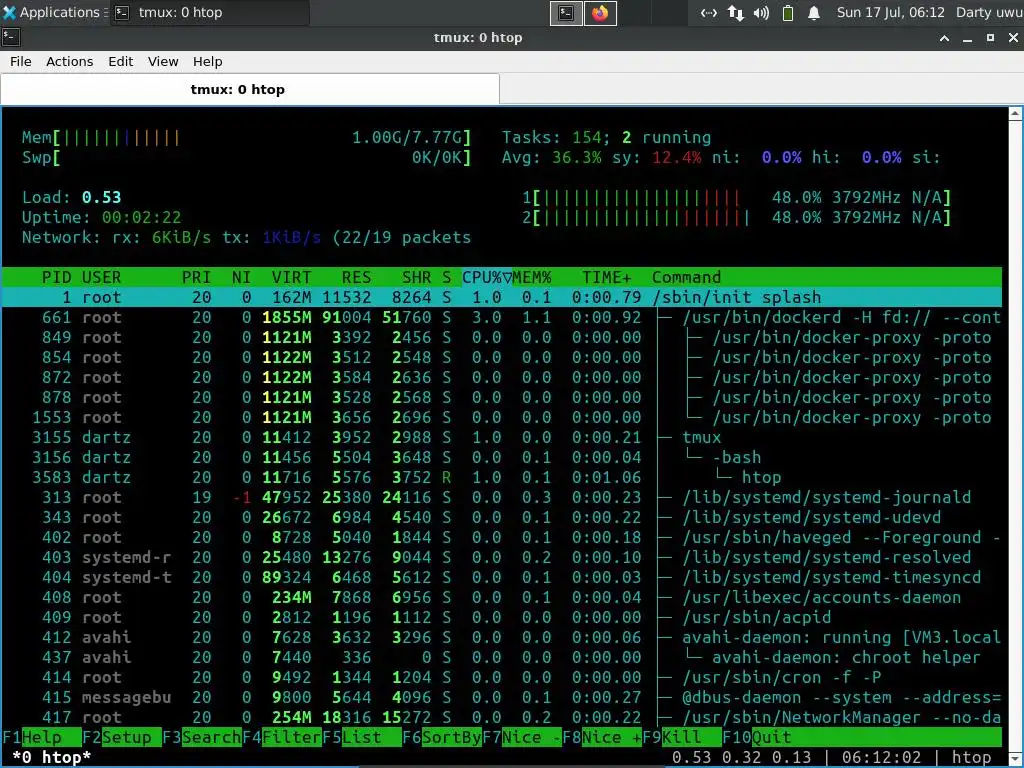Click the F4 Filter function button
Viewport: 1024px width, 768px height.
click(x=282, y=737)
